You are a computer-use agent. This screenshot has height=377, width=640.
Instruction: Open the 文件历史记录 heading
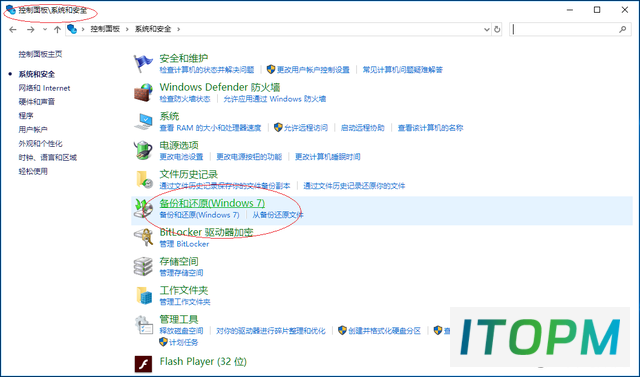(x=189, y=174)
